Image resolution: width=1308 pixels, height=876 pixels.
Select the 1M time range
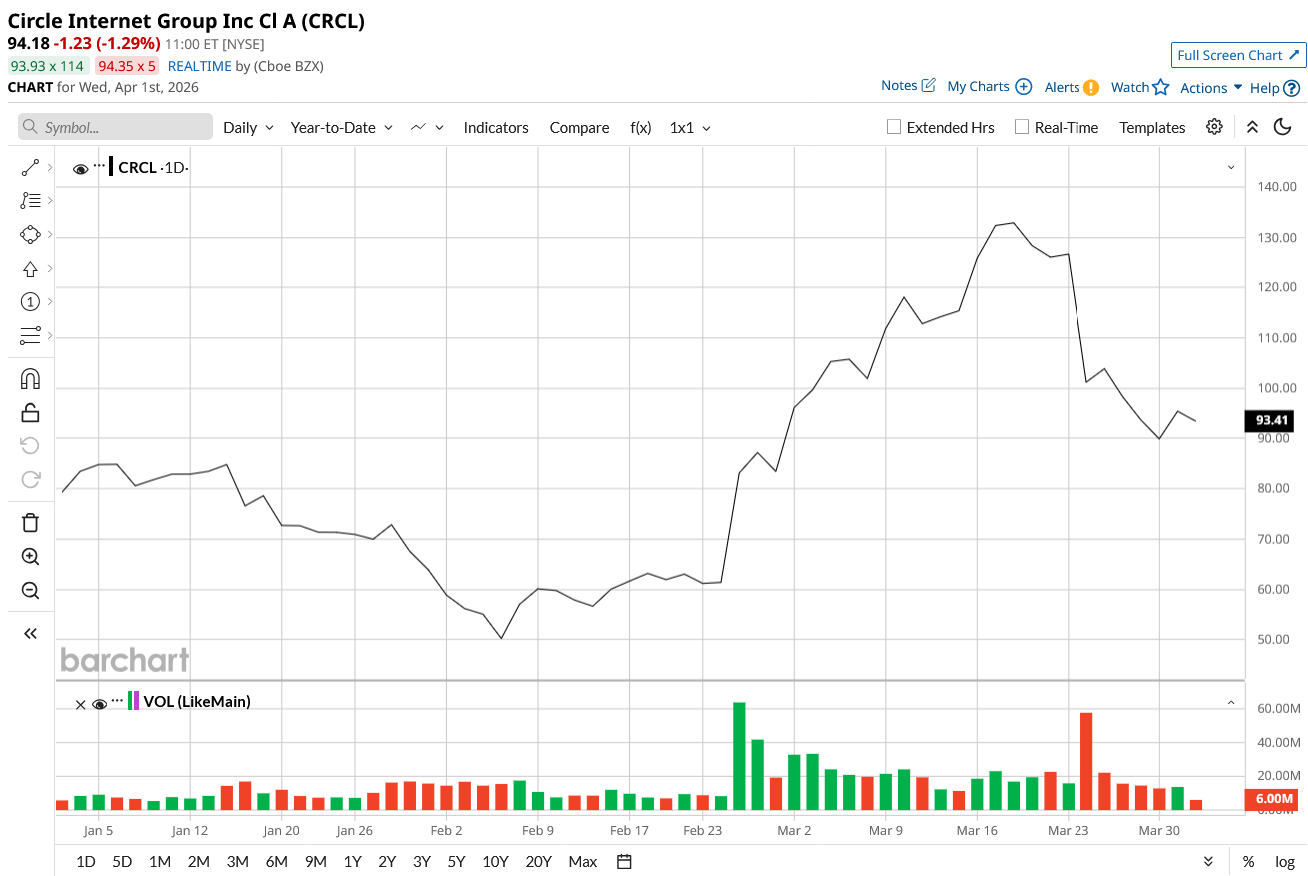pos(159,861)
